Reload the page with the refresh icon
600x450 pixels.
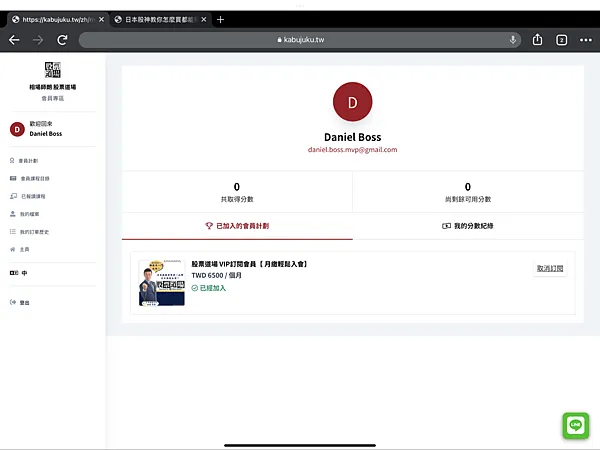pos(62,40)
